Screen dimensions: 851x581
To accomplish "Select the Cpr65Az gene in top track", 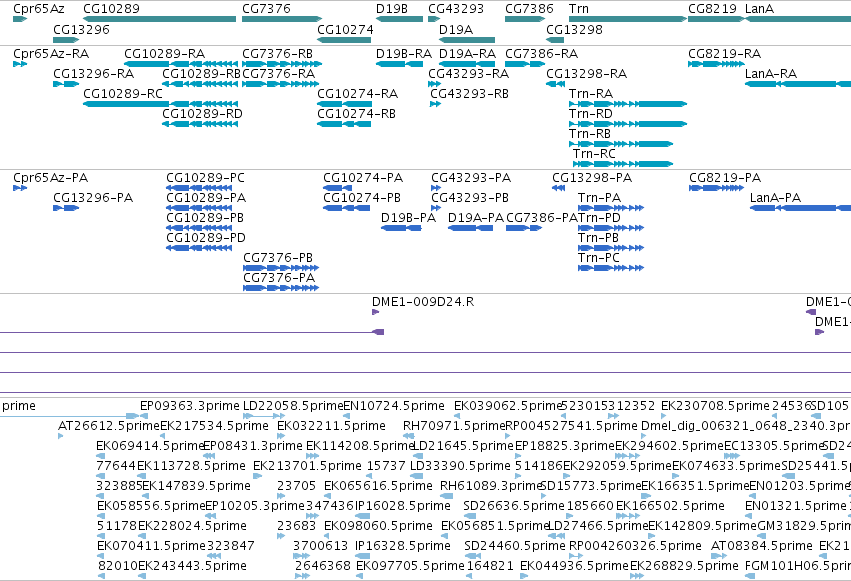I will (20, 19).
